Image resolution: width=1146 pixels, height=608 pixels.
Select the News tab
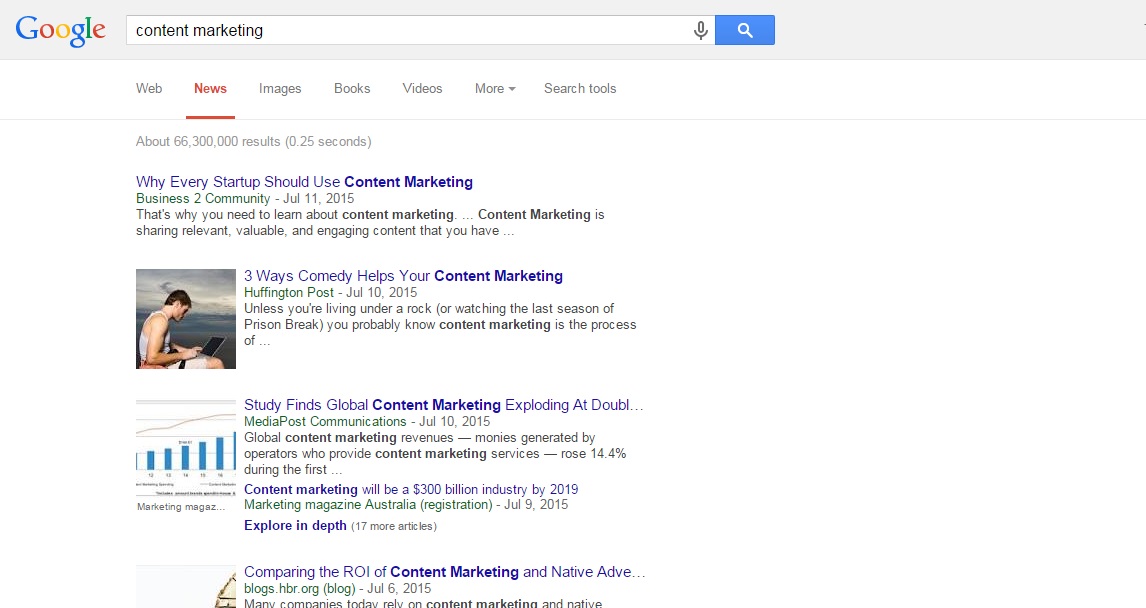coord(210,88)
